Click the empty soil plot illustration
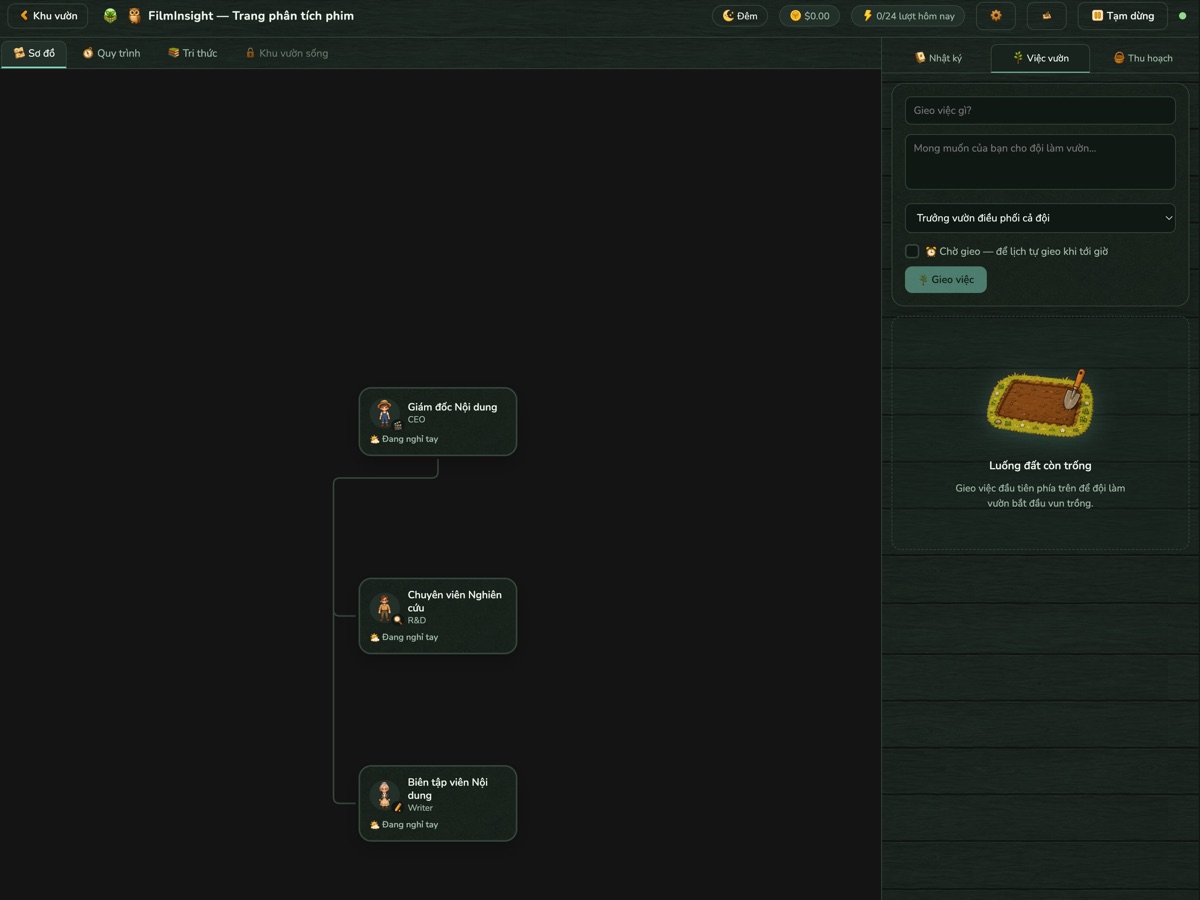This screenshot has width=1200, height=900. (x=1040, y=403)
